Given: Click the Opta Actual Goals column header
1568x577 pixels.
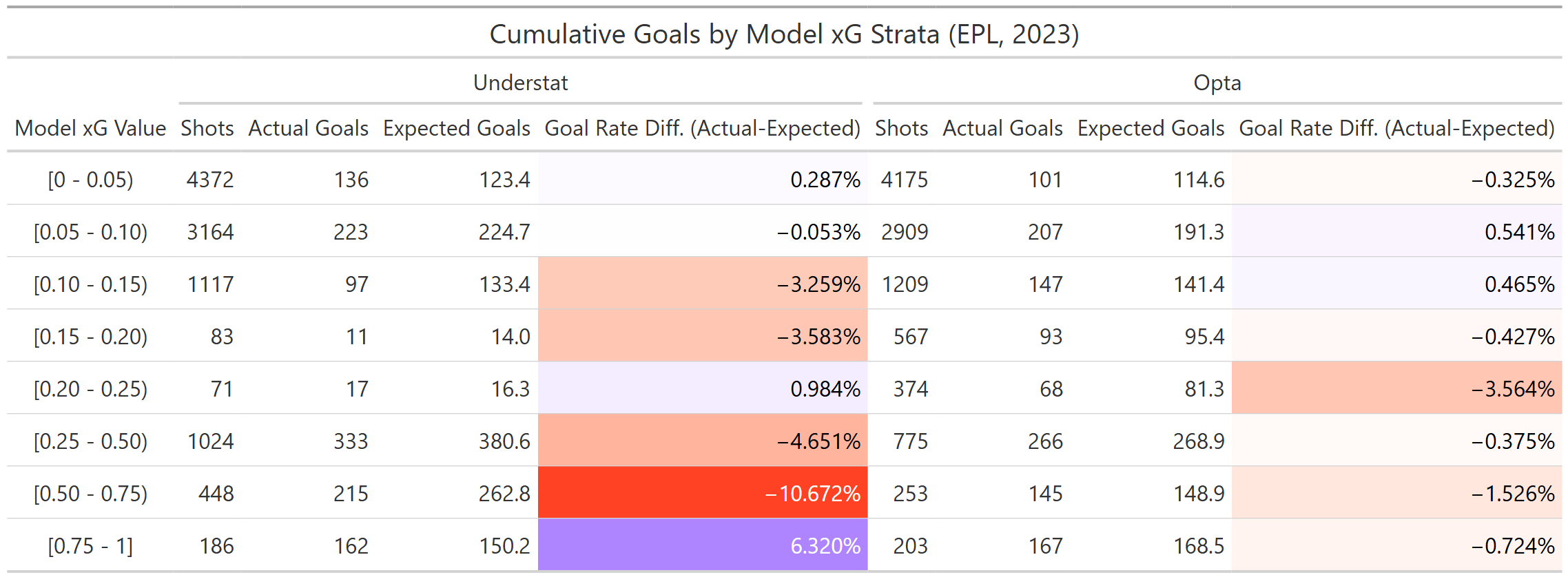Looking at the screenshot, I should coord(1002,129).
